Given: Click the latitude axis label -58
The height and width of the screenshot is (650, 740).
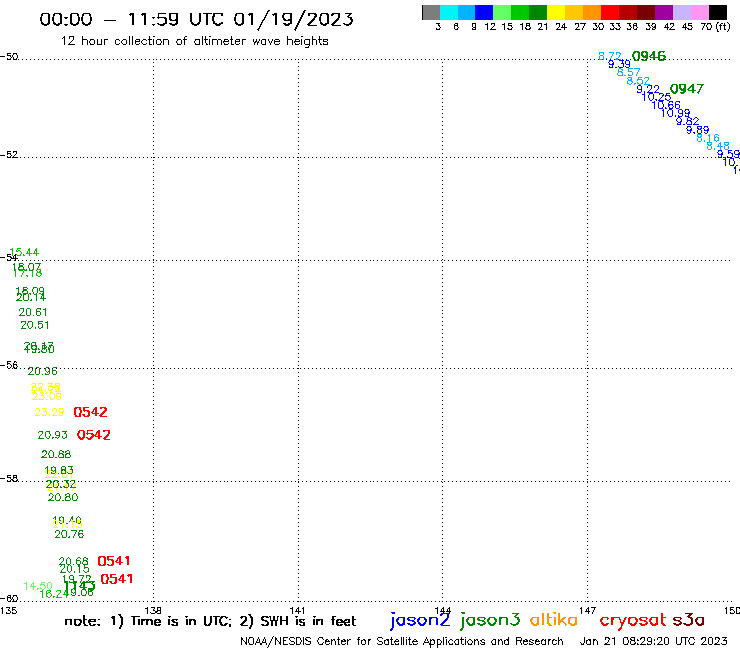Looking at the screenshot, I should pyautogui.click(x=9, y=479).
